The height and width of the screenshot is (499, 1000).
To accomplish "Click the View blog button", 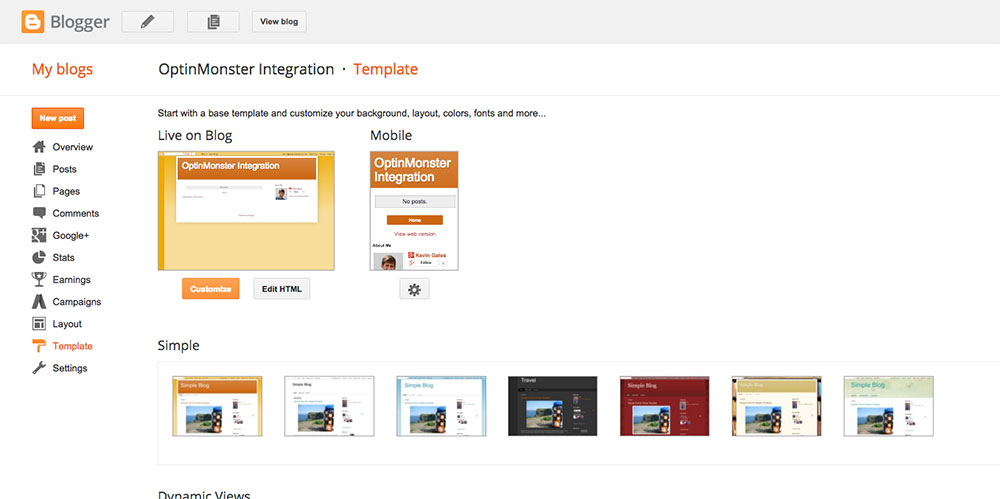I will (279, 22).
